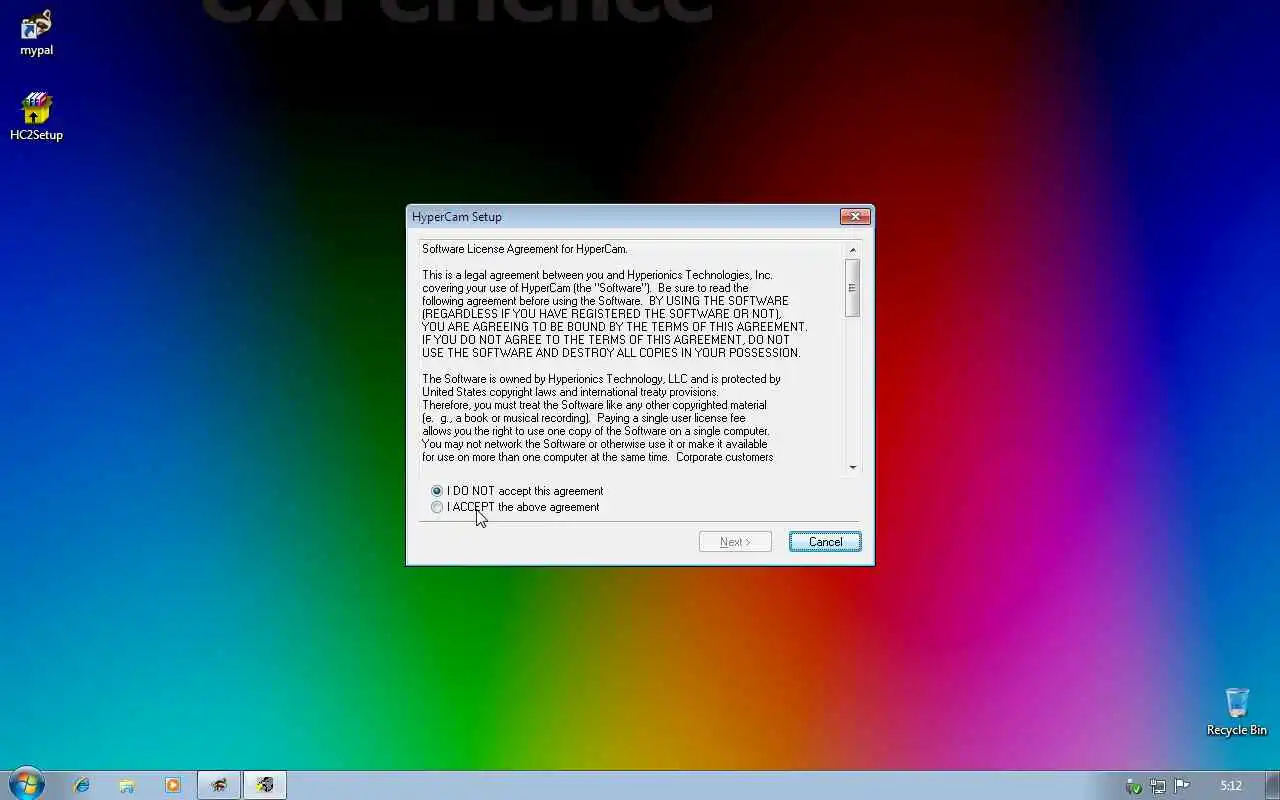Viewport: 1280px width, 800px height.
Task: Click the license agreement scrollbar thumb
Action: [853, 288]
